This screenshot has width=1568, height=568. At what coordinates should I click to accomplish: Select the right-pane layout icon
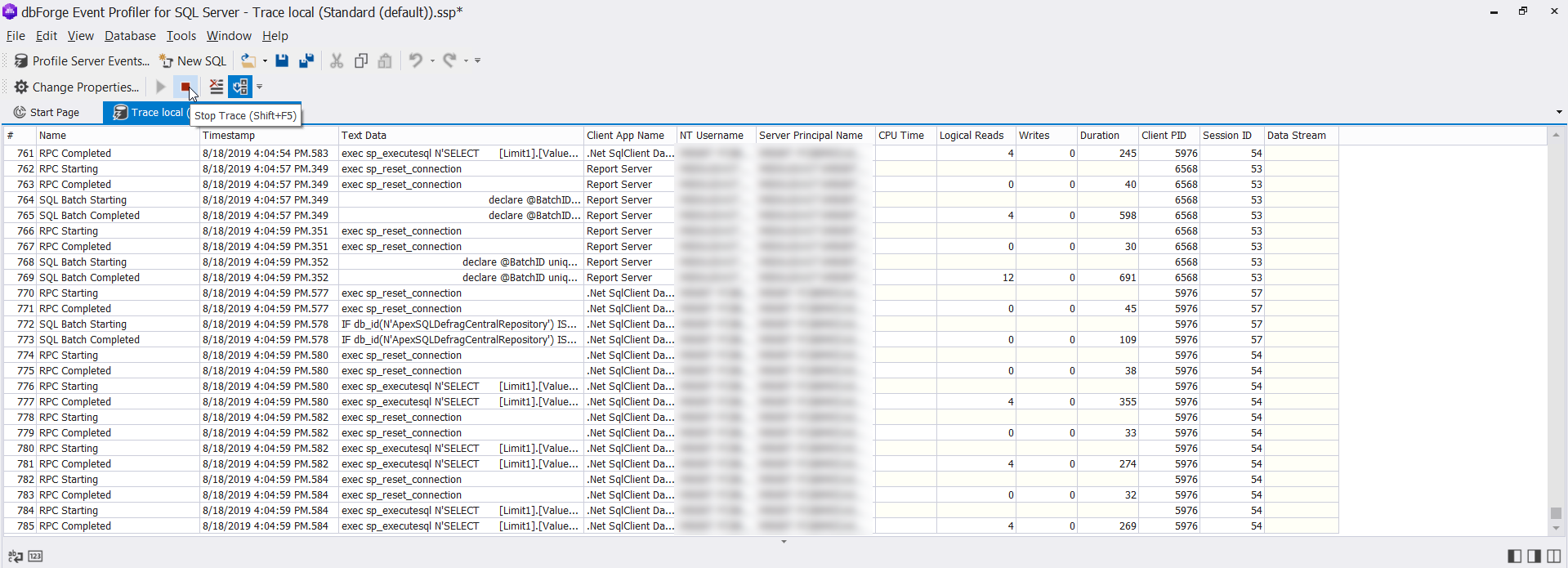pyautogui.click(x=1534, y=557)
